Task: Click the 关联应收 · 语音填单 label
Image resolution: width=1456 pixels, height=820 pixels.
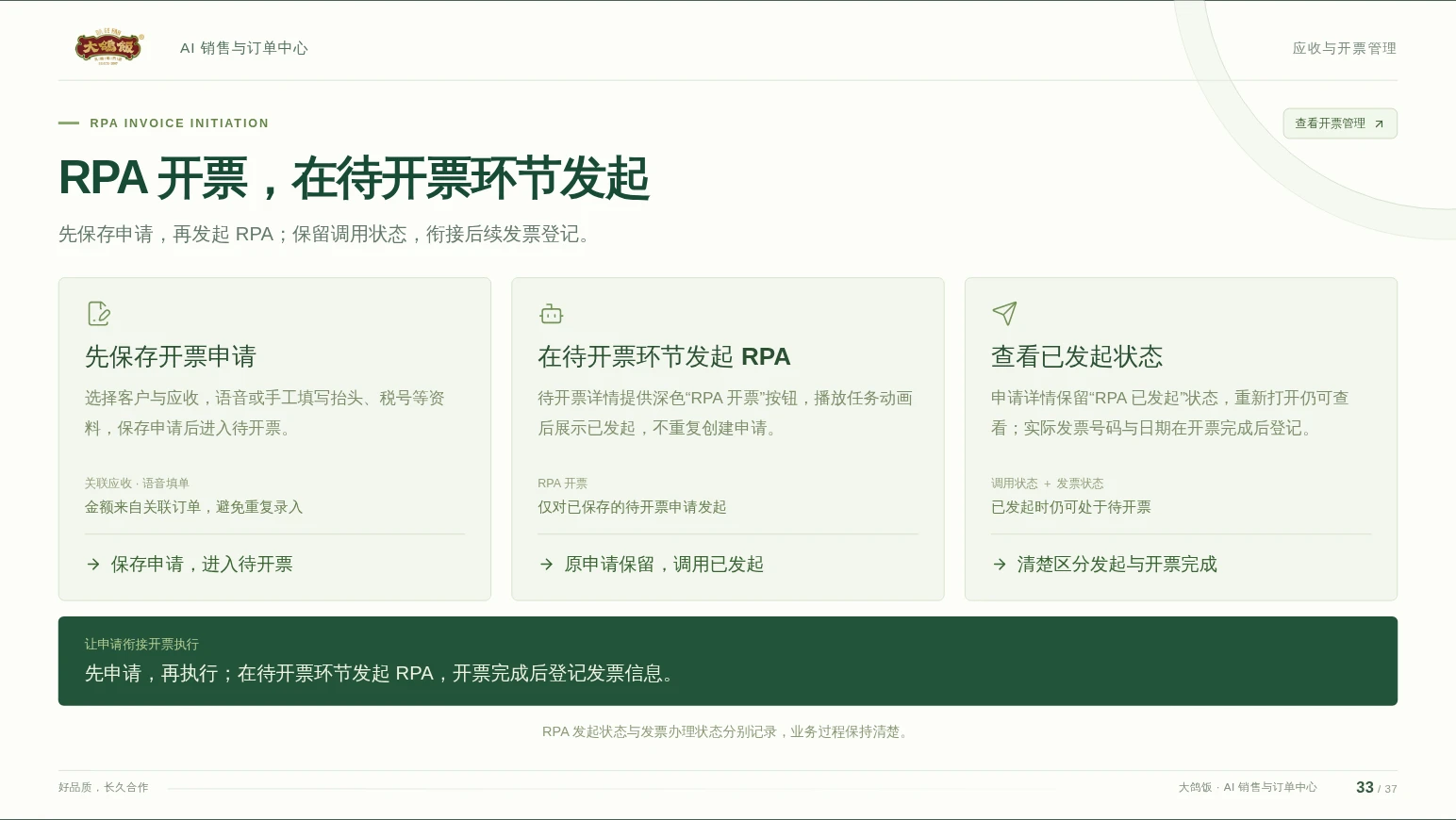Action: tap(137, 484)
